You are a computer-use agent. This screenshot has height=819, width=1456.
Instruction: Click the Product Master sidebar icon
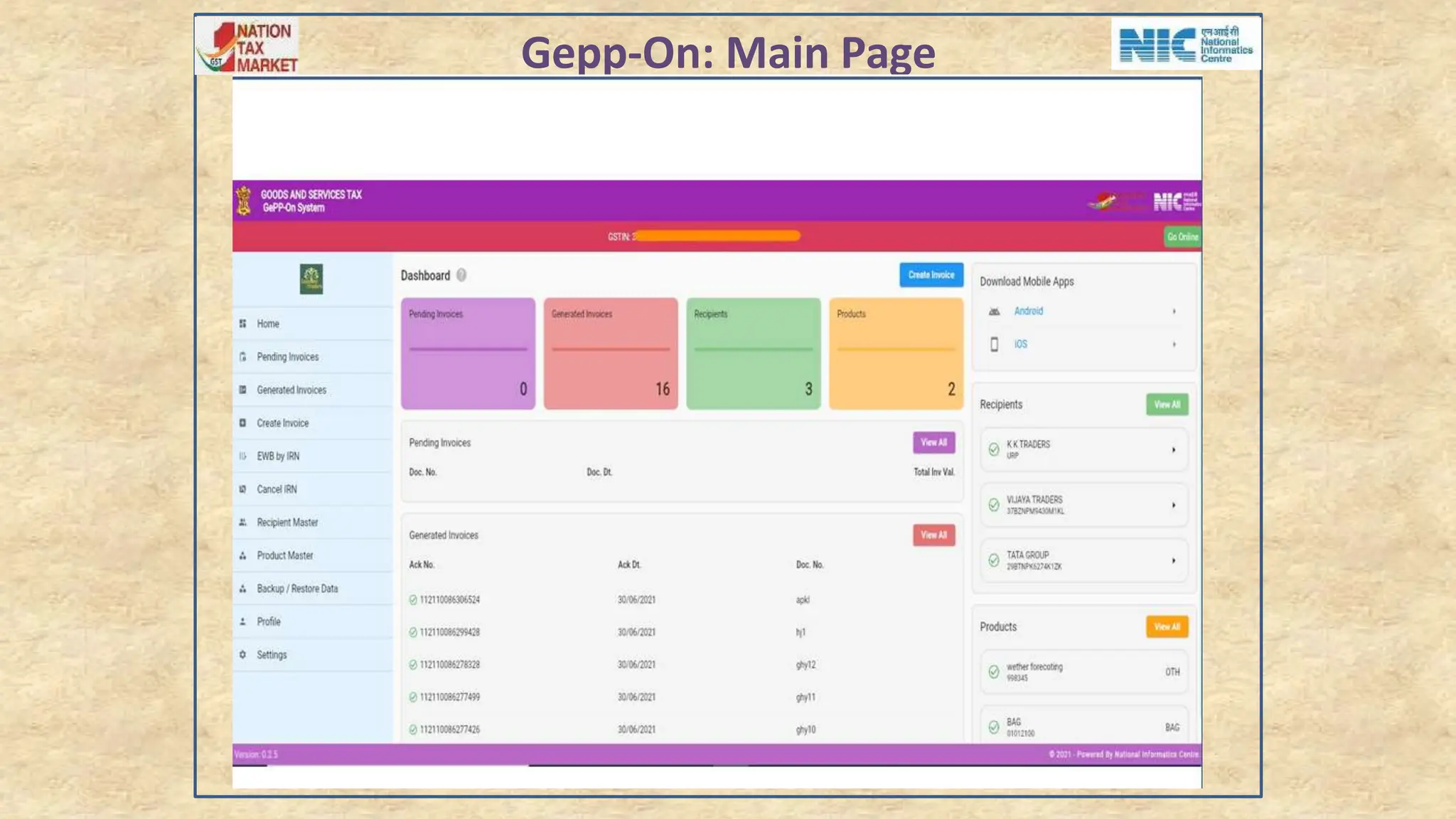(242, 555)
